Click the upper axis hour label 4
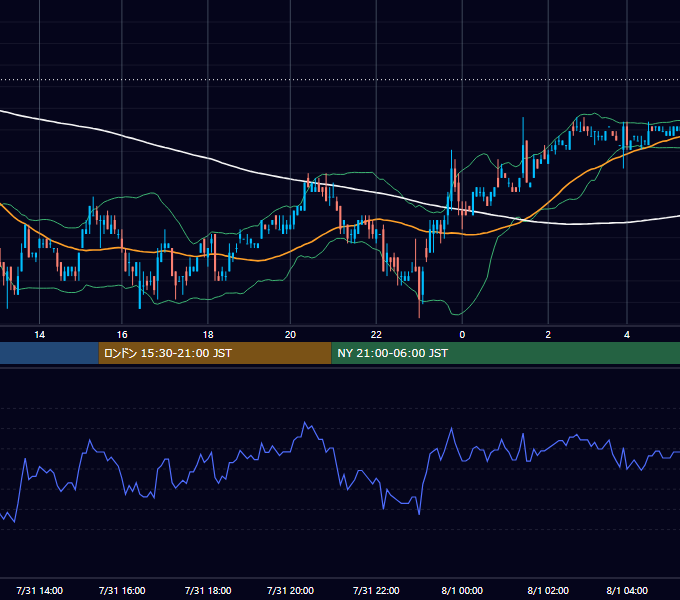 [627, 335]
